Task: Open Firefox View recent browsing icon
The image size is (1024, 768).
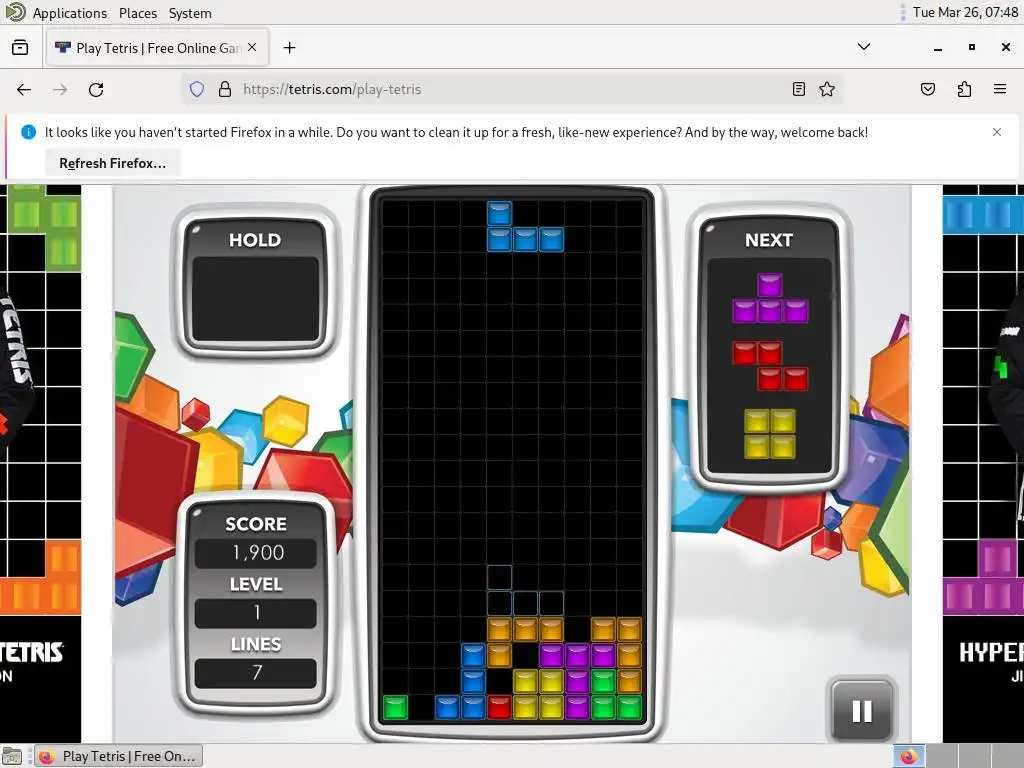Action: [x=20, y=48]
